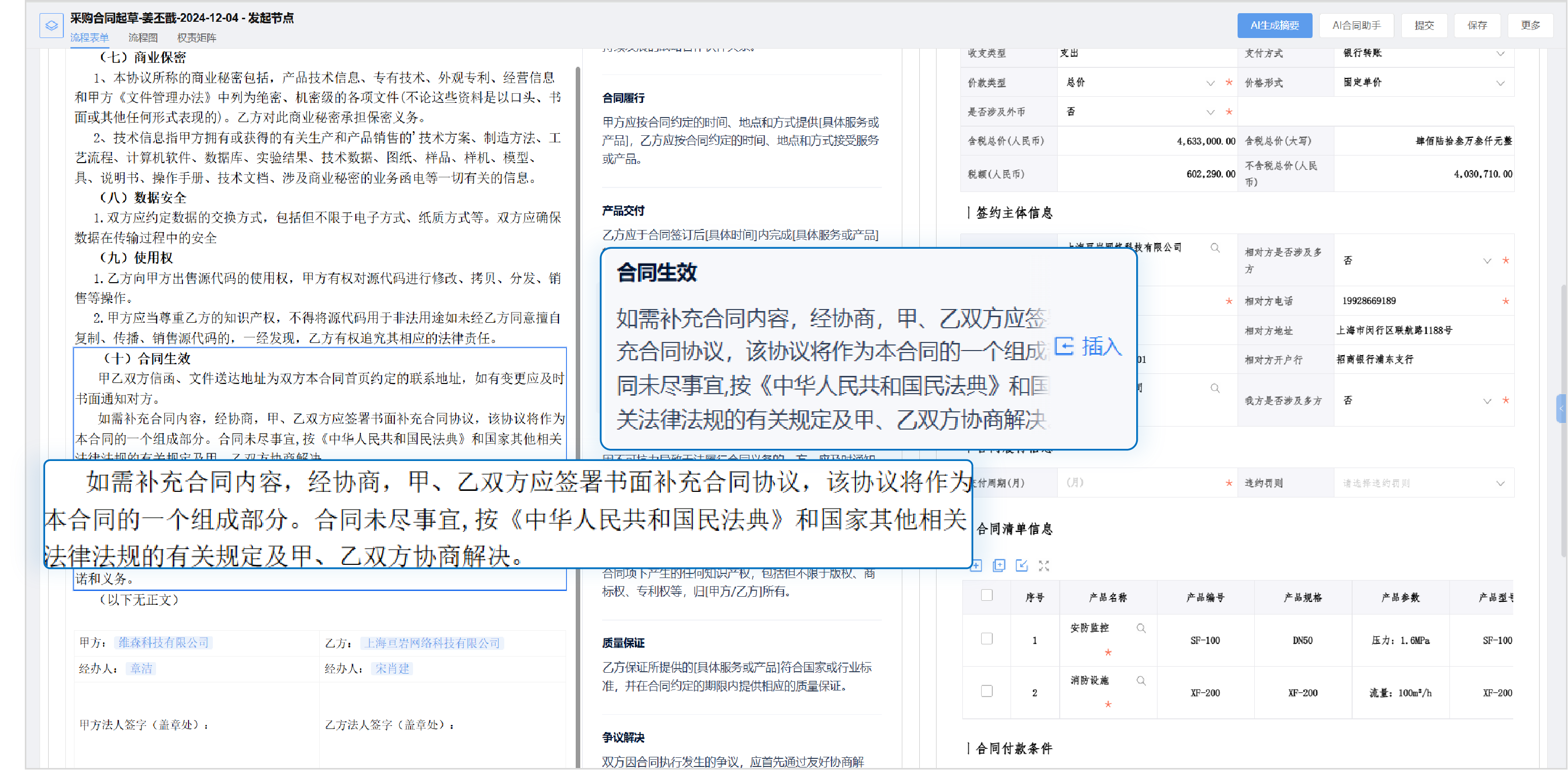
Task: Click the search icon next to 消防设施
Action: click(x=1141, y=681)
